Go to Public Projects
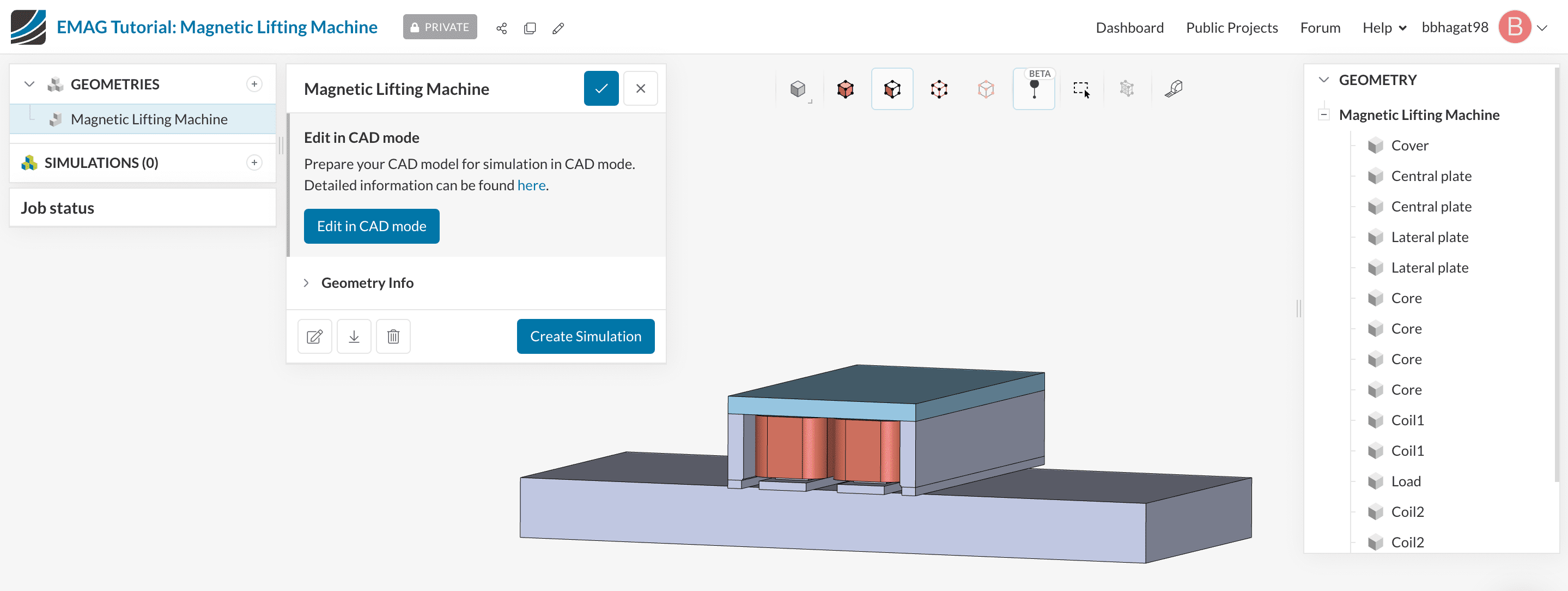Screen dimensions: 1568x591 point(1231,28)
